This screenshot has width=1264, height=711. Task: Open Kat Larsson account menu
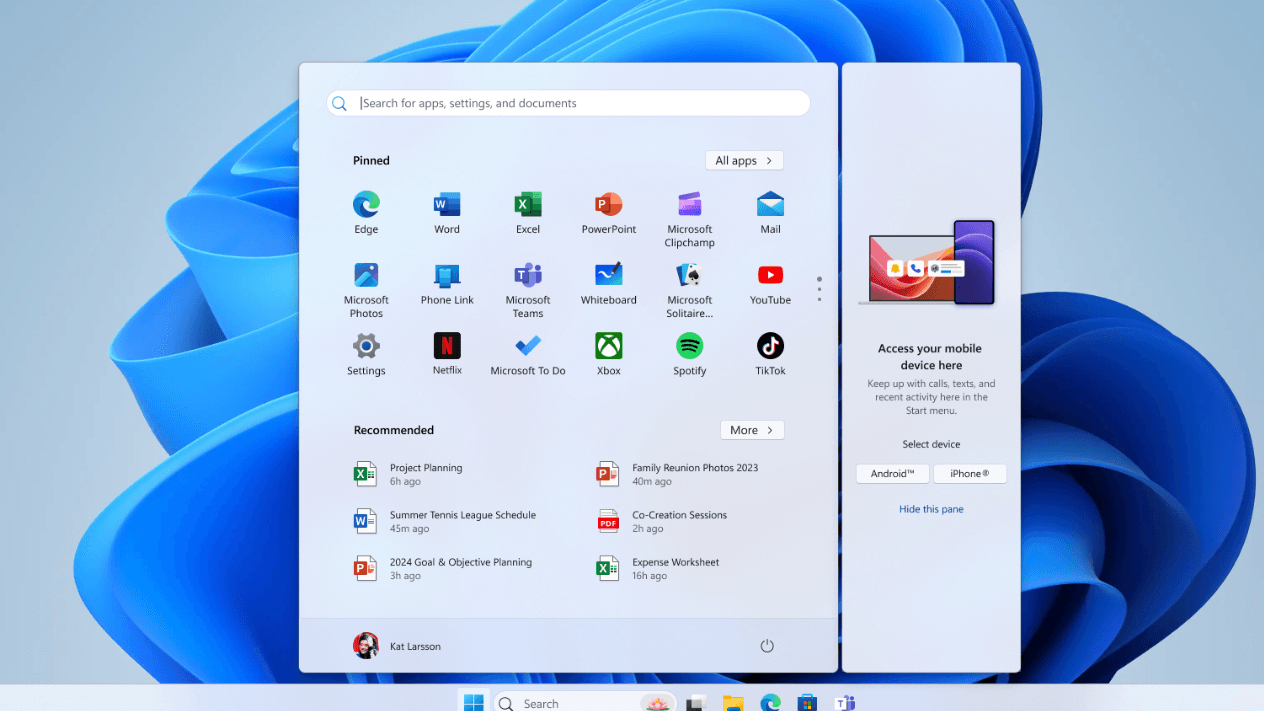point(397,646)
